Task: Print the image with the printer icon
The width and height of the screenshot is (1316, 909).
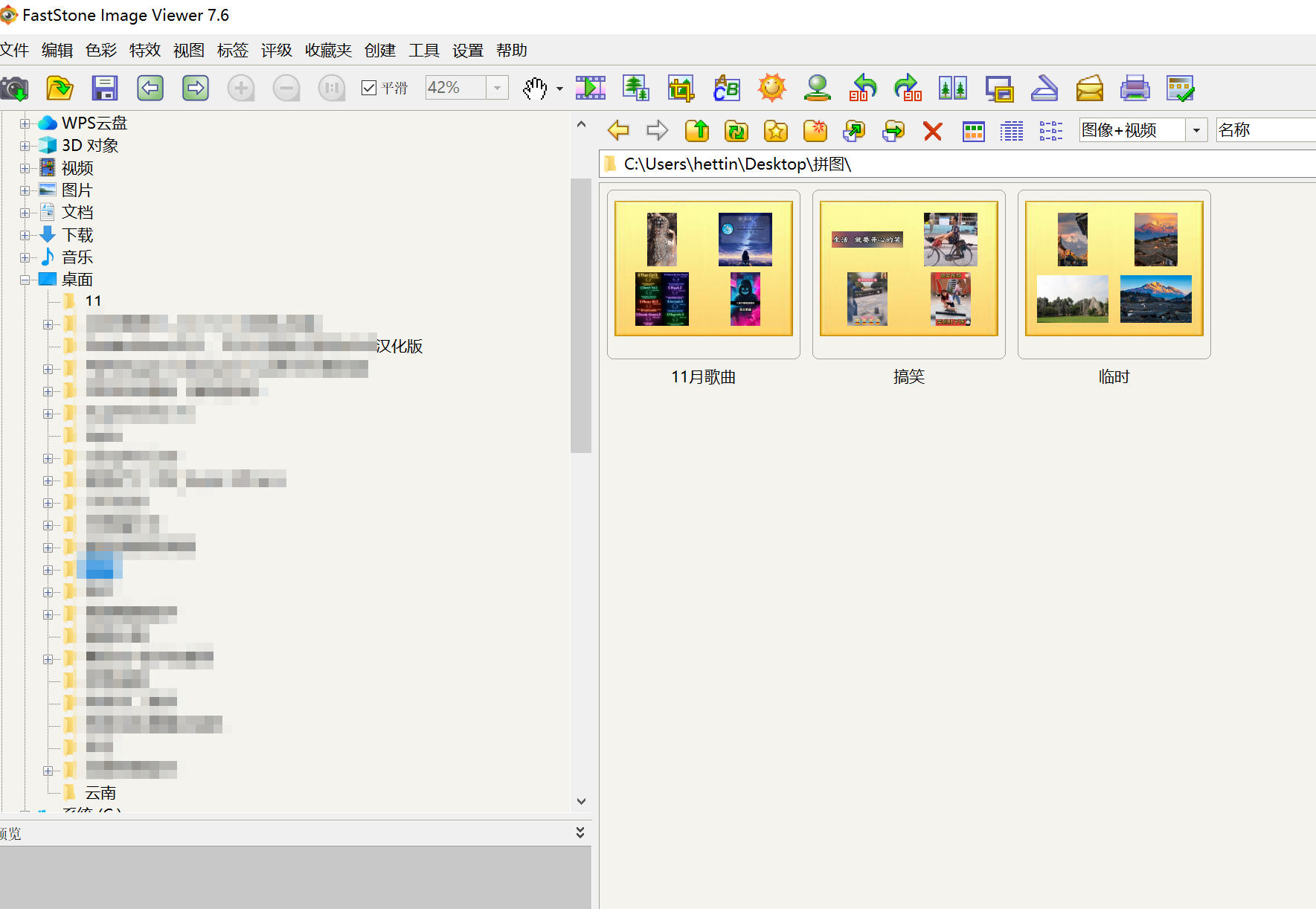Action: pyautogui.click(x=1135, y=89)
